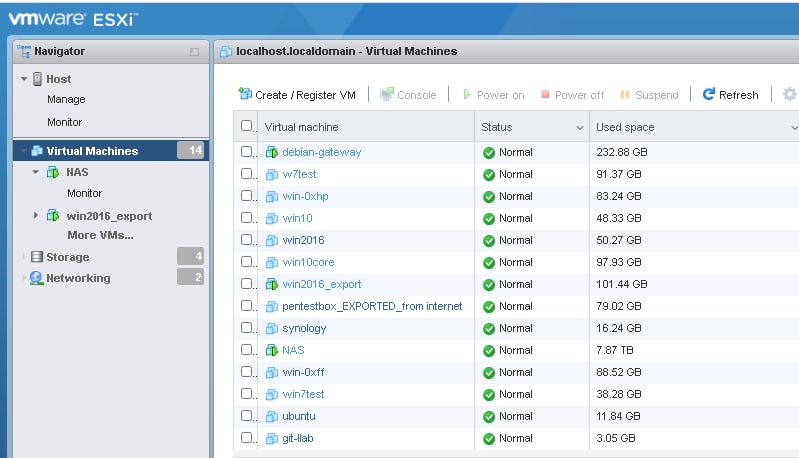This screenshot has width=799, height=458.
Task: Expand the win2016_export tree node arrow
Action: click(x=36, y=215)
